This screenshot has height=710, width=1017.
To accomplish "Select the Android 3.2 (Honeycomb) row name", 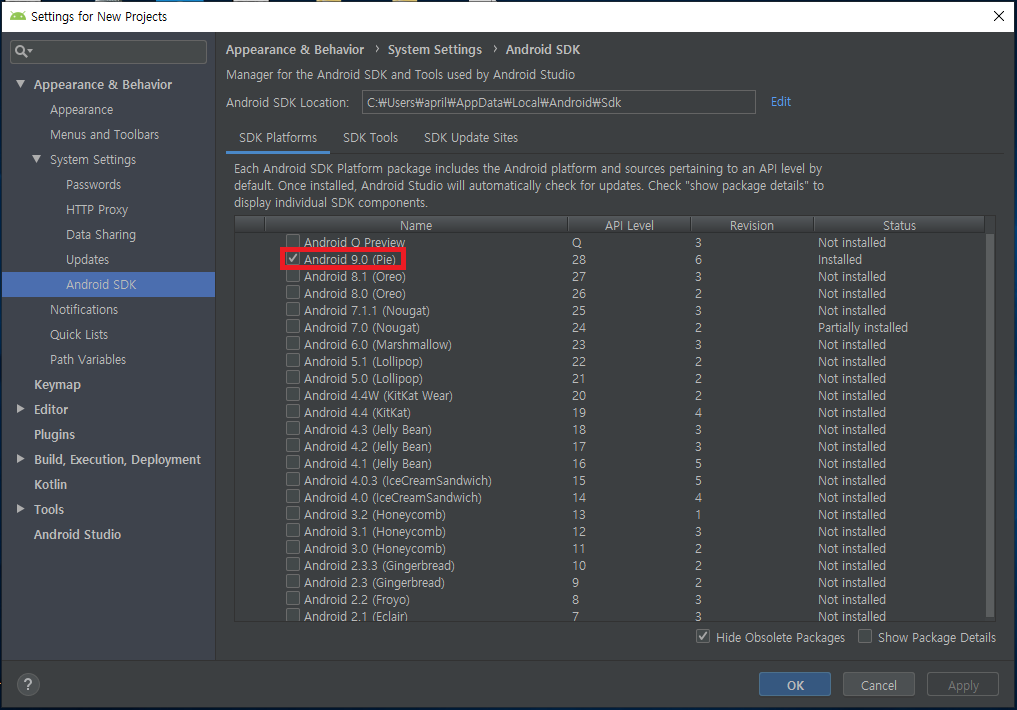I will point(374,514).
